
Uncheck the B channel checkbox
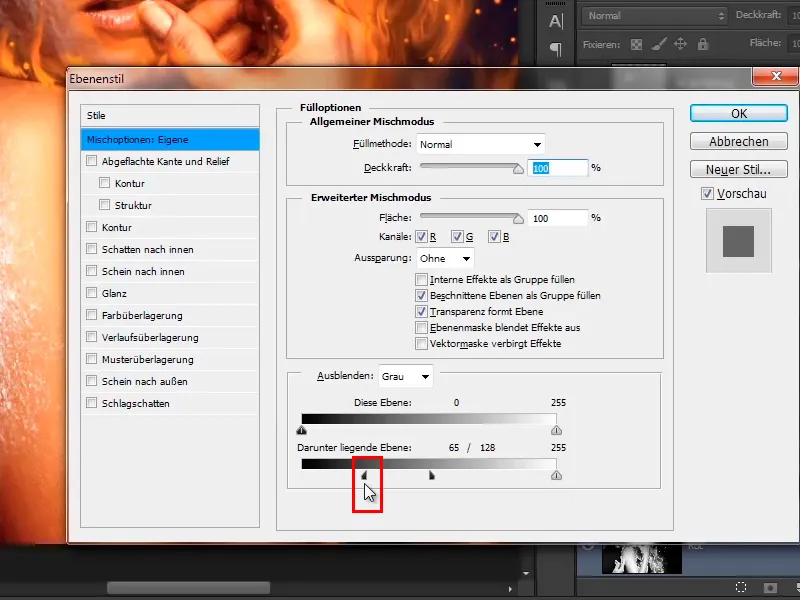[494, 236]
